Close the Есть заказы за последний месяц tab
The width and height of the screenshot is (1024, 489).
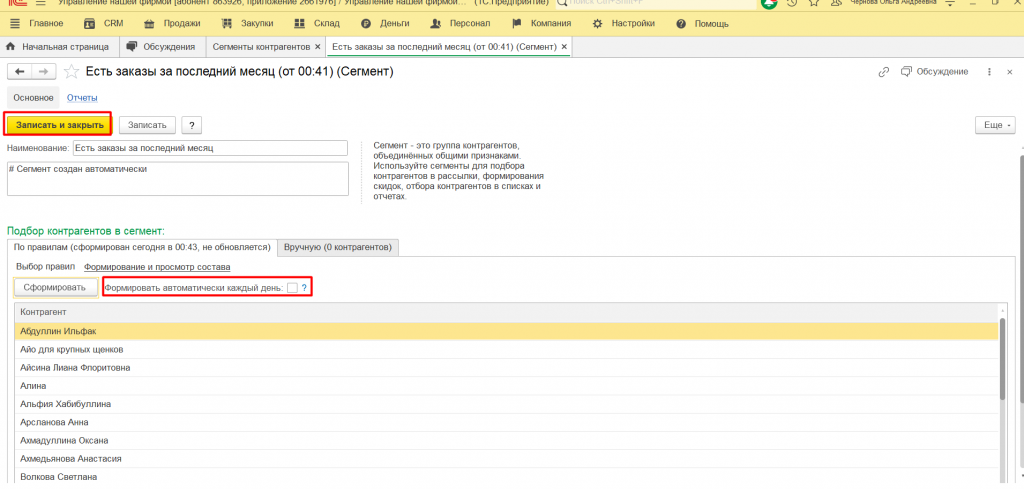[564, 46]
